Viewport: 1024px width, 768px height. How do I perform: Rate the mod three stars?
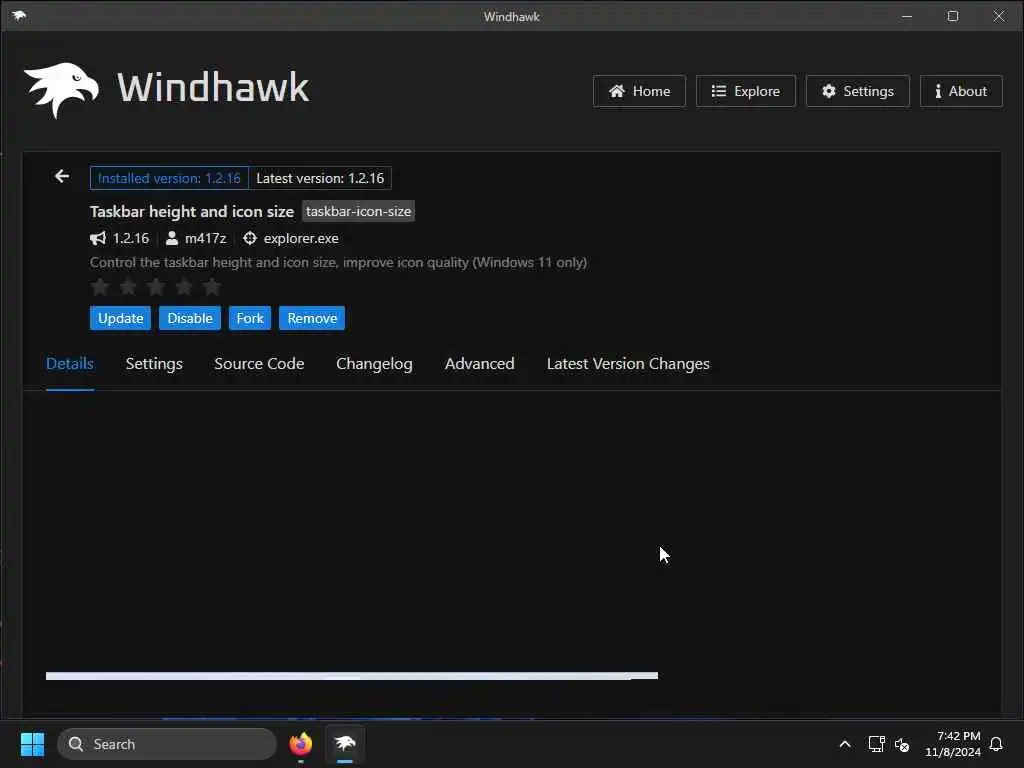(x=155, y=286)
